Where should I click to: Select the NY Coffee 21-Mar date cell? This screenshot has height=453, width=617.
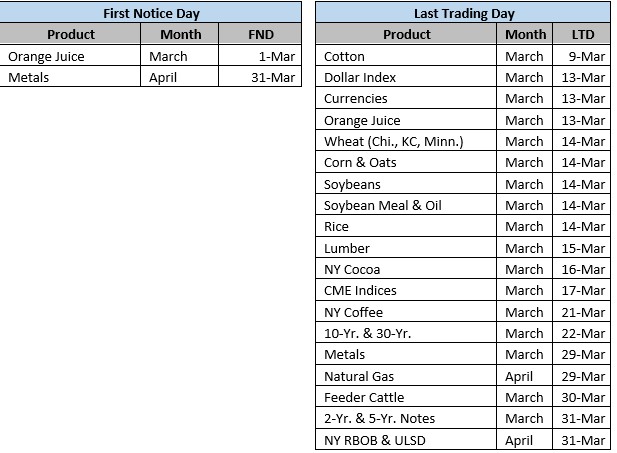[x=580, y=312]
